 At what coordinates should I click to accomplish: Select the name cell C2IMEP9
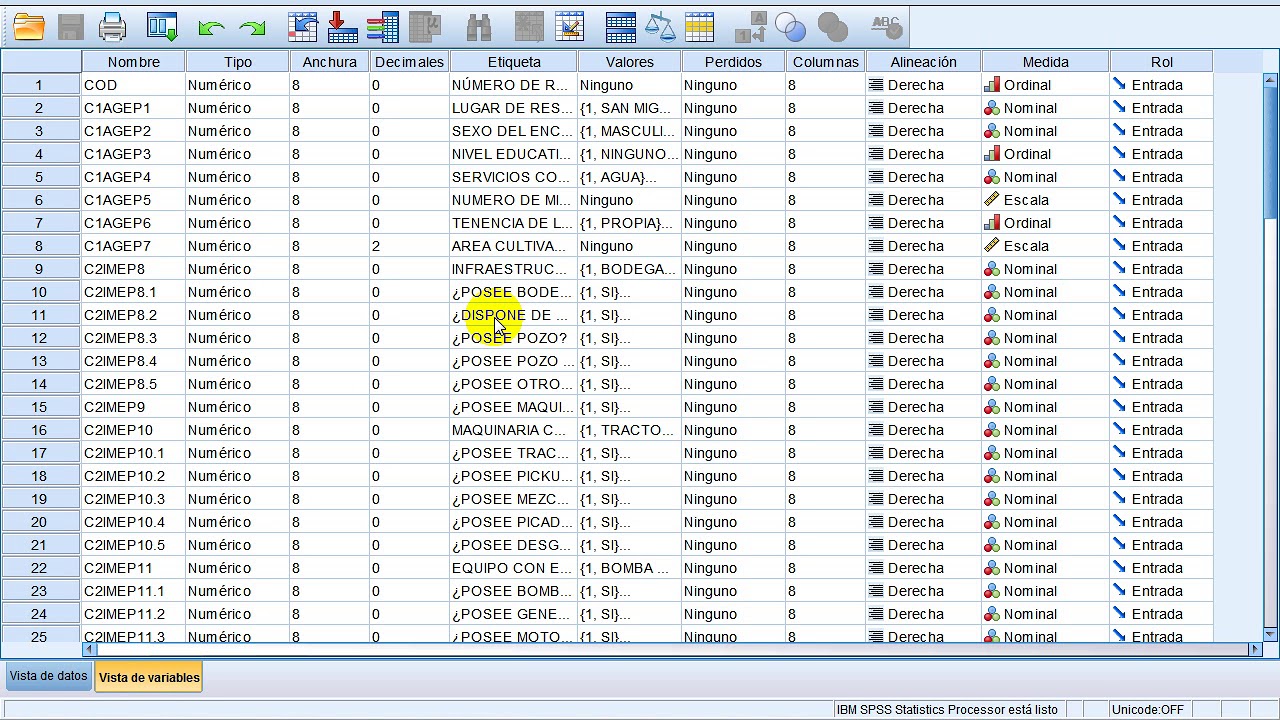[134, 407]
